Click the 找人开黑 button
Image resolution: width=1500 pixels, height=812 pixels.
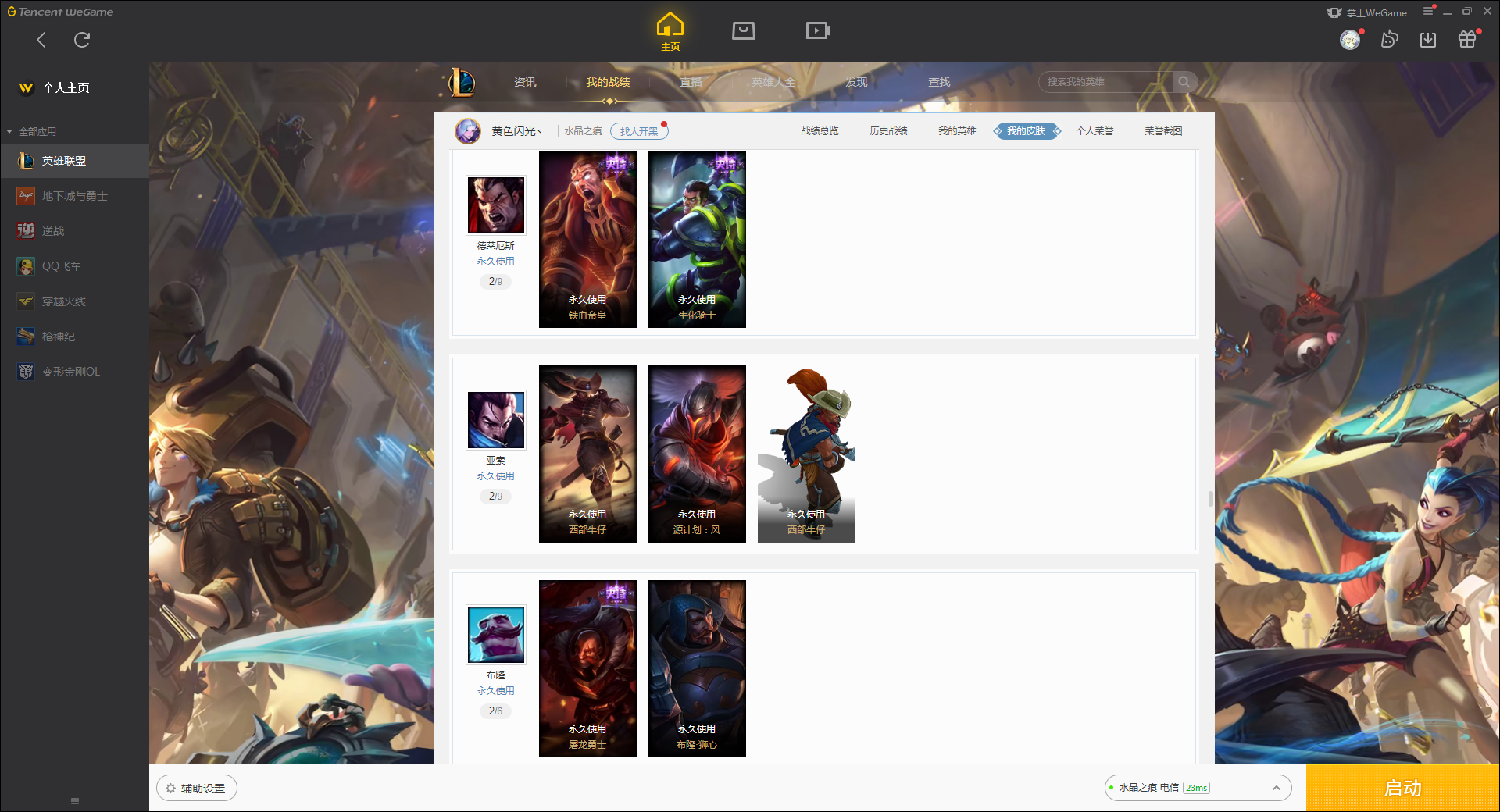coord(639,131)
